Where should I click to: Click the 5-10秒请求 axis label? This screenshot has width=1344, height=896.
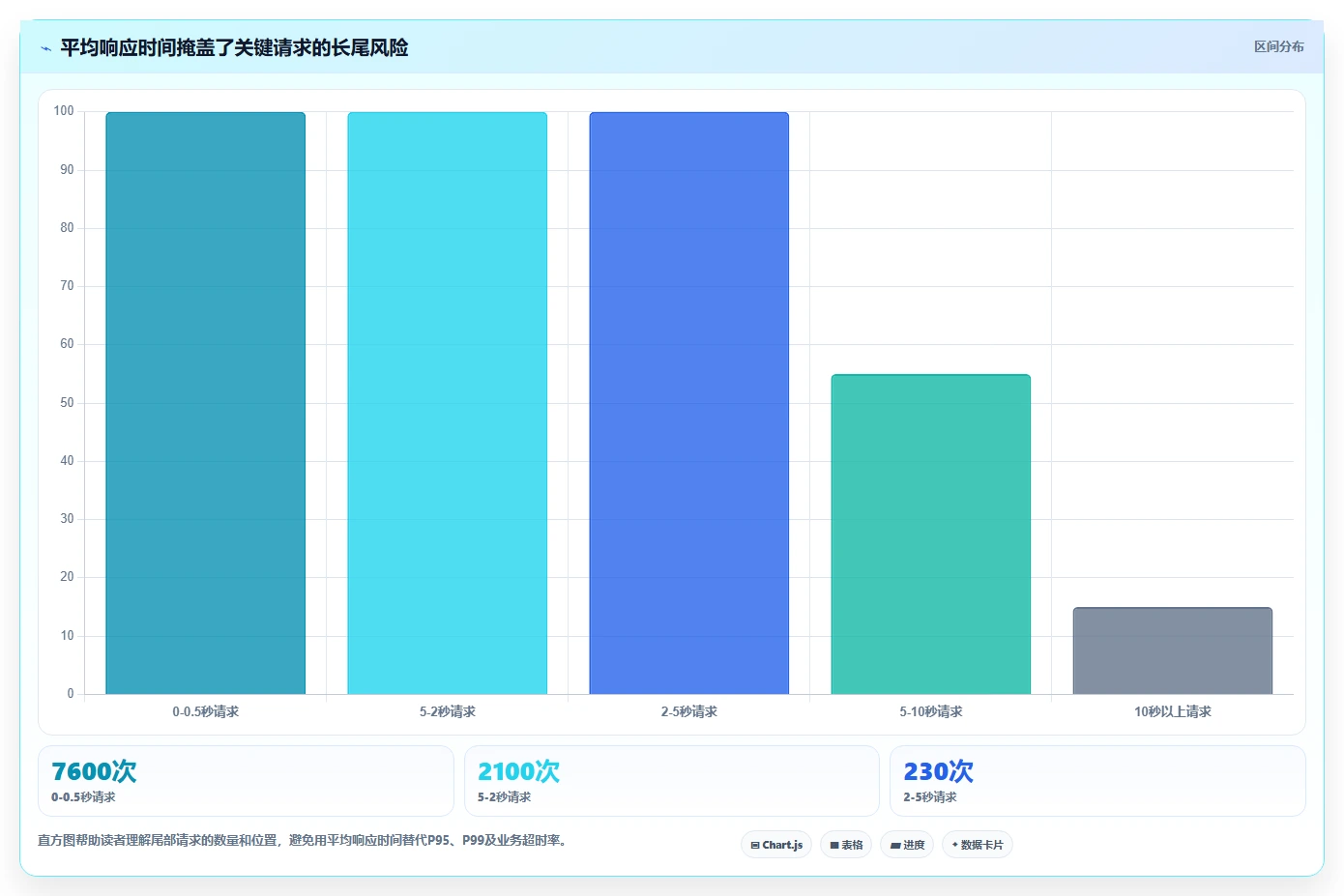[x=930, y=711]
